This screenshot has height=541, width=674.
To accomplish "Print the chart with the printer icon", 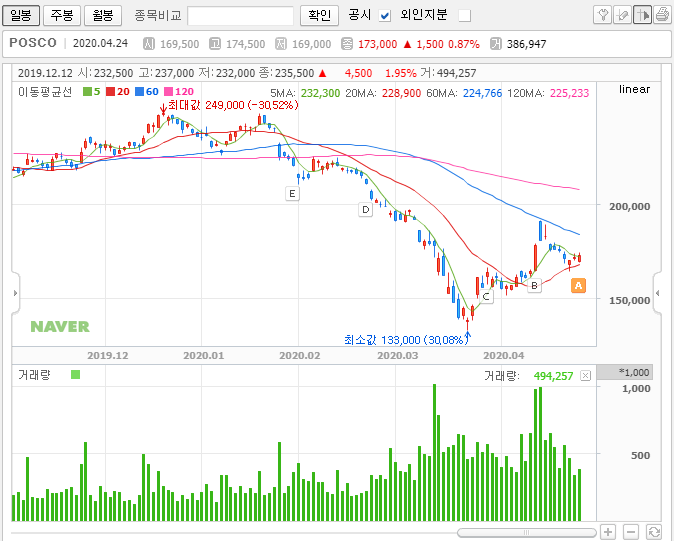I will (662, 15).
